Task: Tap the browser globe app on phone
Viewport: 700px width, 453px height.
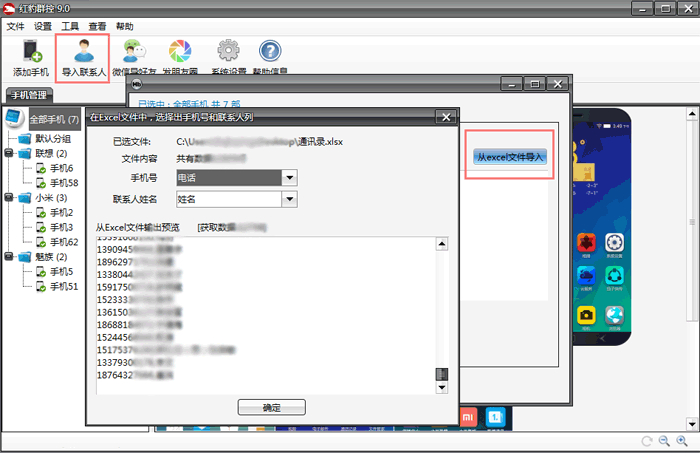Action: point(614,315)
